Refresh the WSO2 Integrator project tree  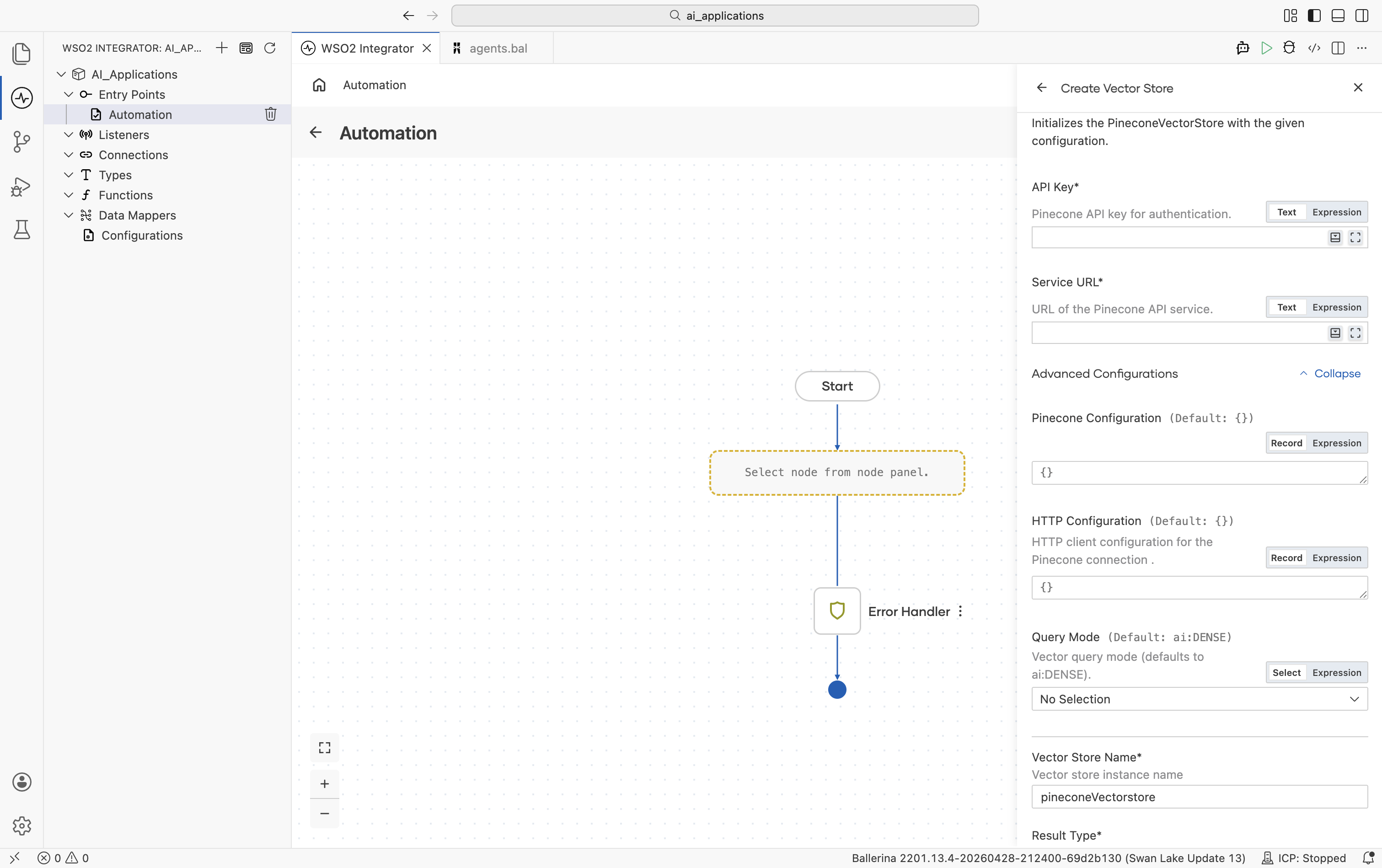270,48
